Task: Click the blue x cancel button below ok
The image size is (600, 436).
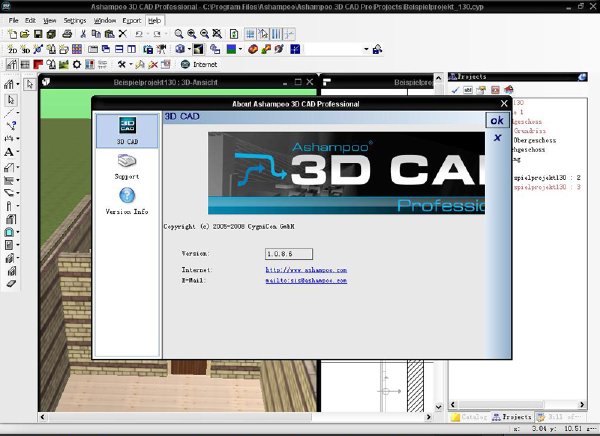Action: pos(497,137)
